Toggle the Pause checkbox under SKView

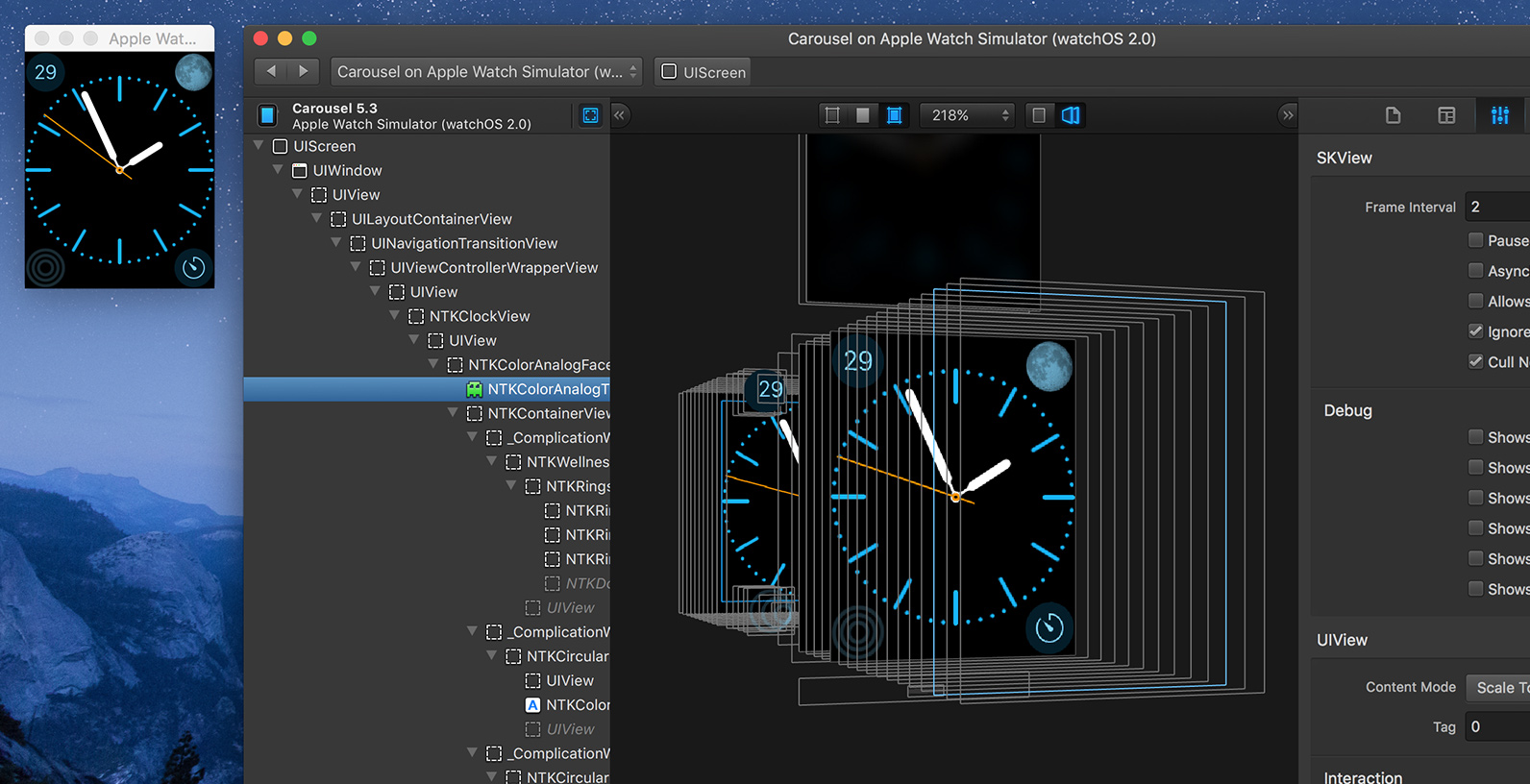pos(1475,240)
